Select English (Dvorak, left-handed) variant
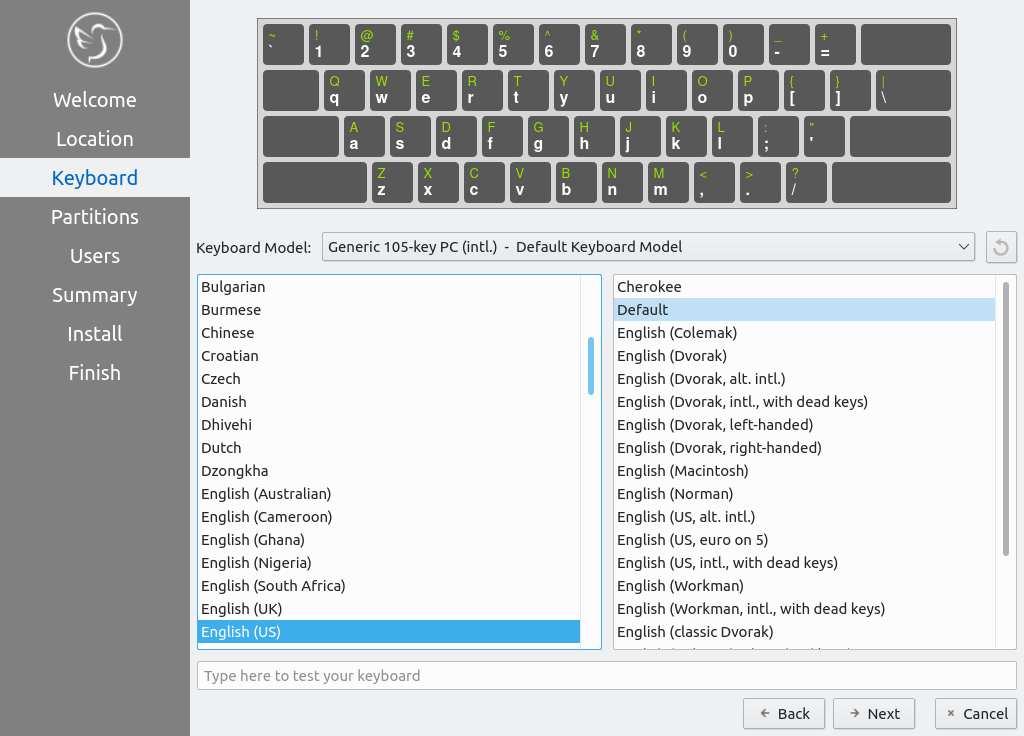The width and height of the screenshot is (1024, 736). tap(715, 425)
